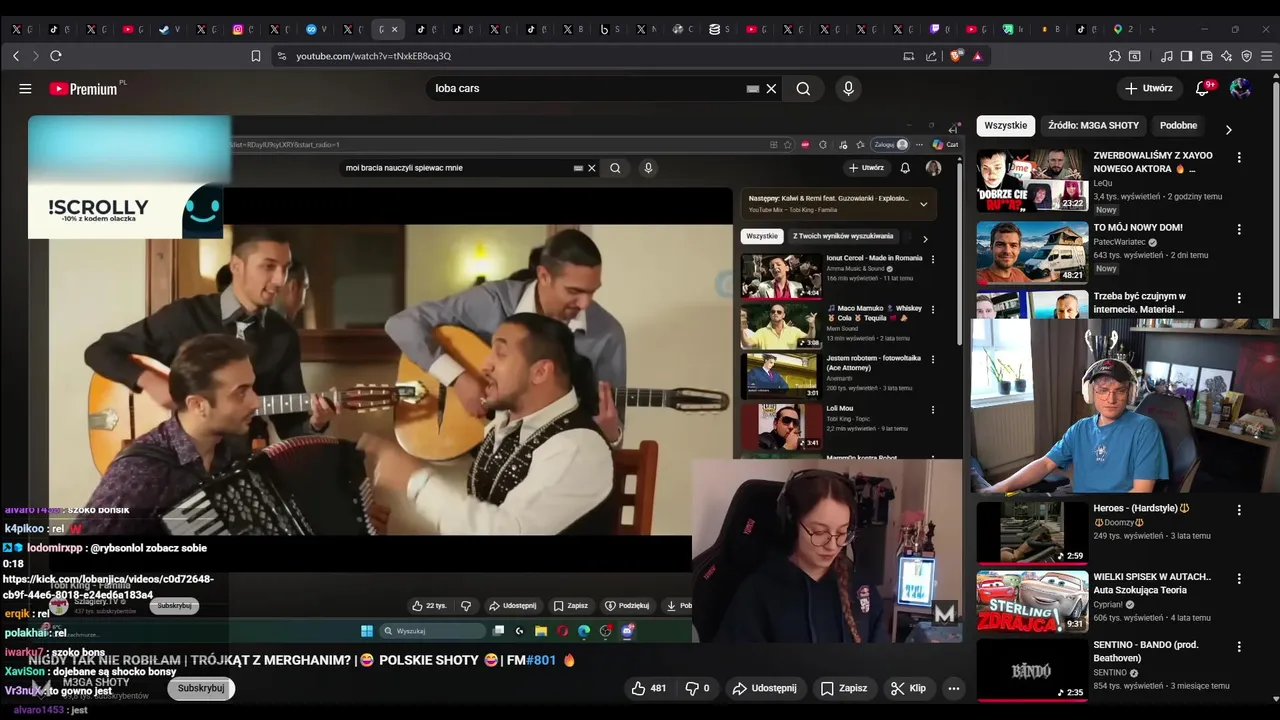
Task: Create a clip with the Klip button
Action: pos(908,688)
